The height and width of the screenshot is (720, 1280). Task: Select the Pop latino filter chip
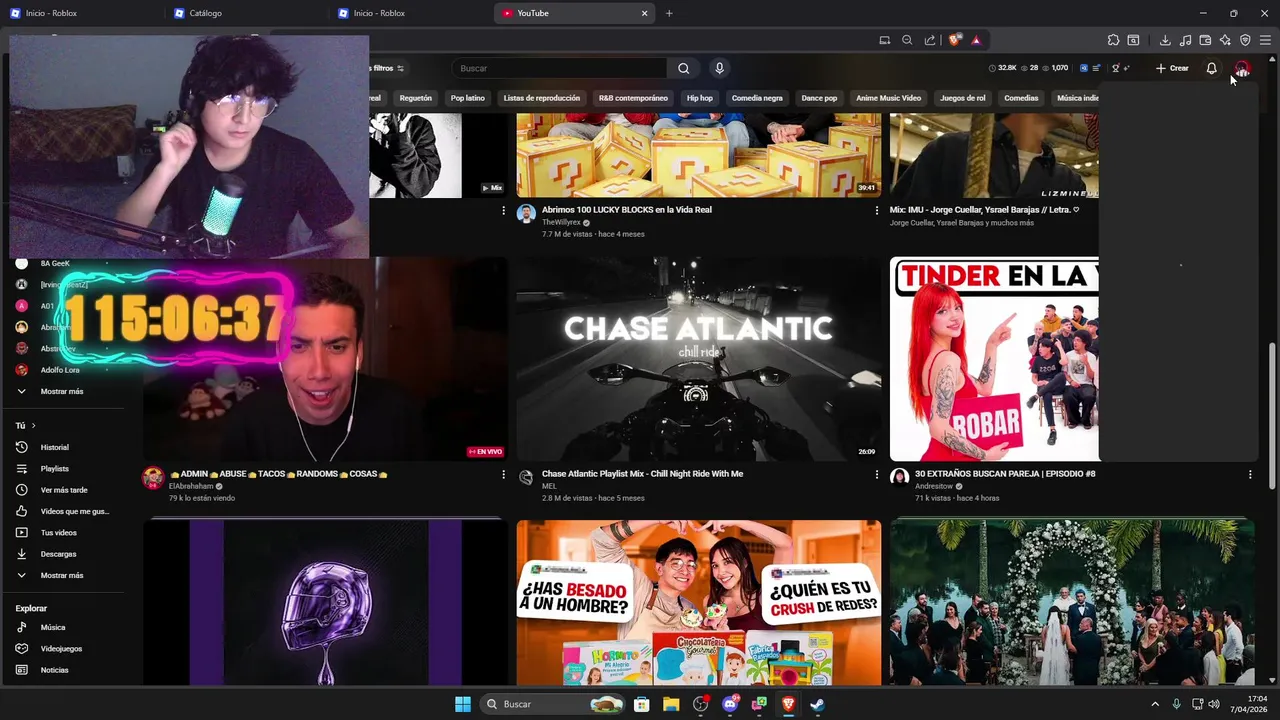coord(467,98)
